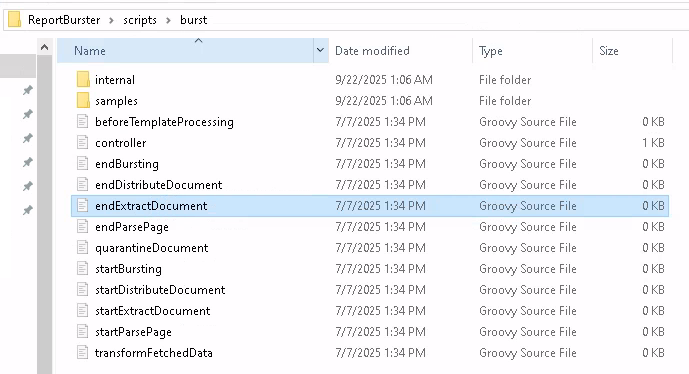Click the endDistributeDocument file icon

click(x=83, y=185)
